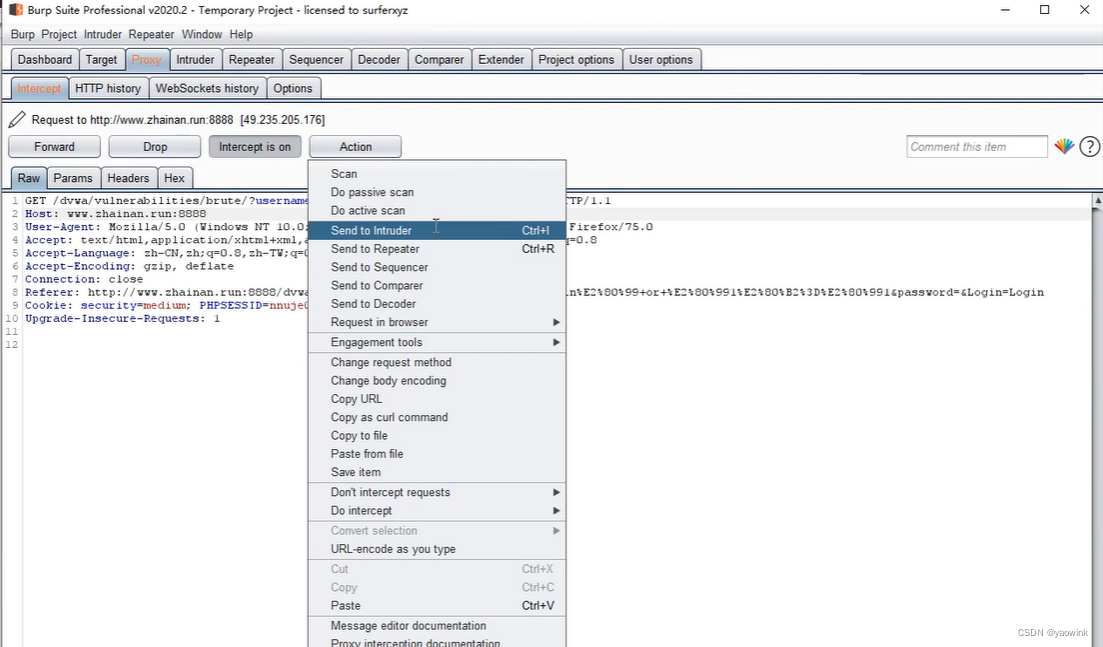
Task: Click the pencil edit icon beside request target
Action: pos(17,120)
